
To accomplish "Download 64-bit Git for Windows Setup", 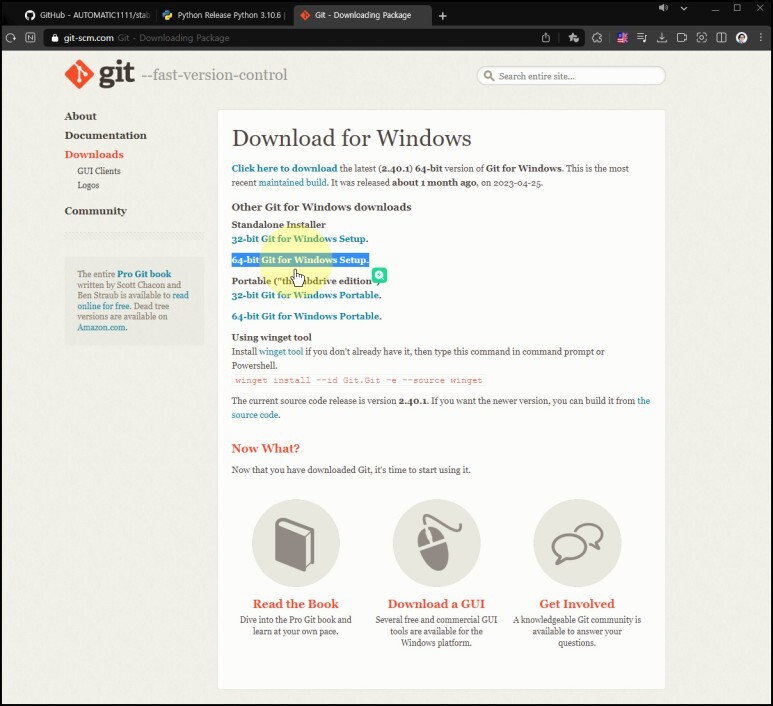I will (300, 260).
